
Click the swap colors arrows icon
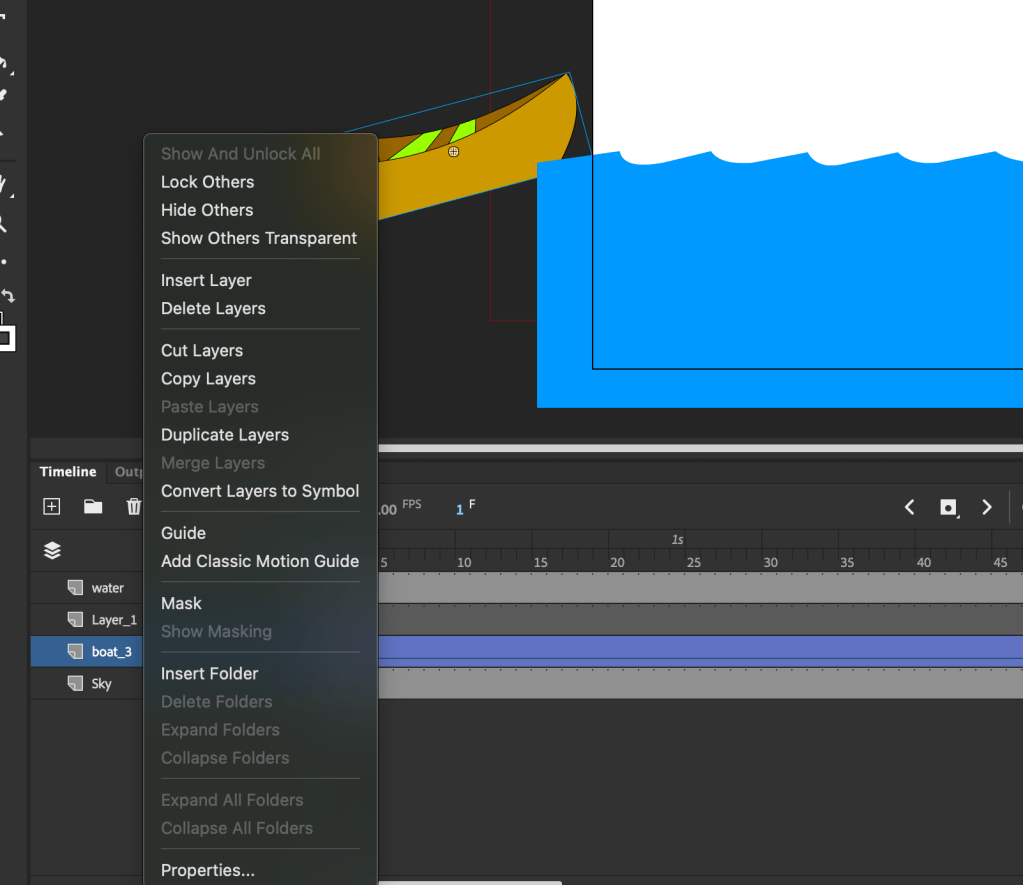(7, 296)
